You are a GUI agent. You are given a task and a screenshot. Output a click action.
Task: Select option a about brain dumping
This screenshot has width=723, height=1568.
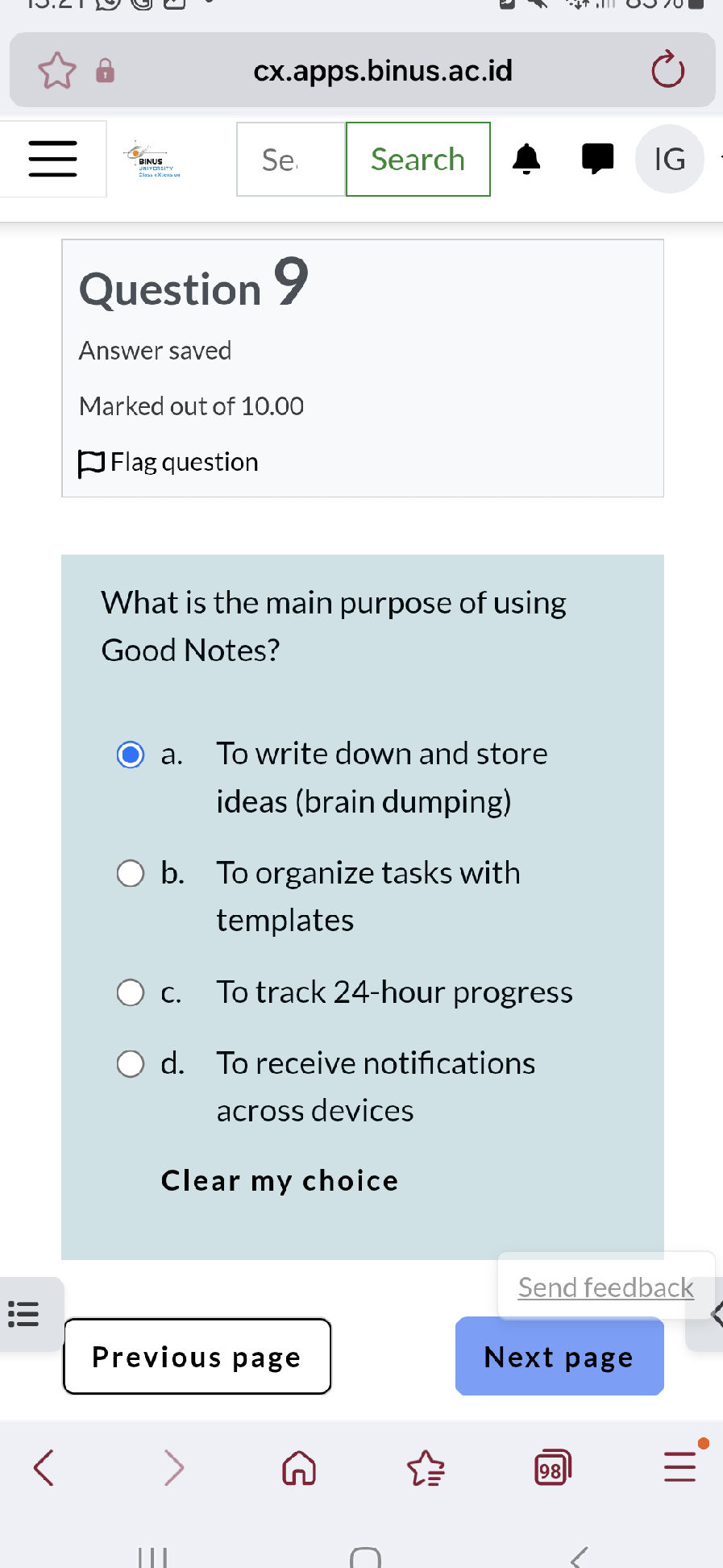click(x=131, y=755)
